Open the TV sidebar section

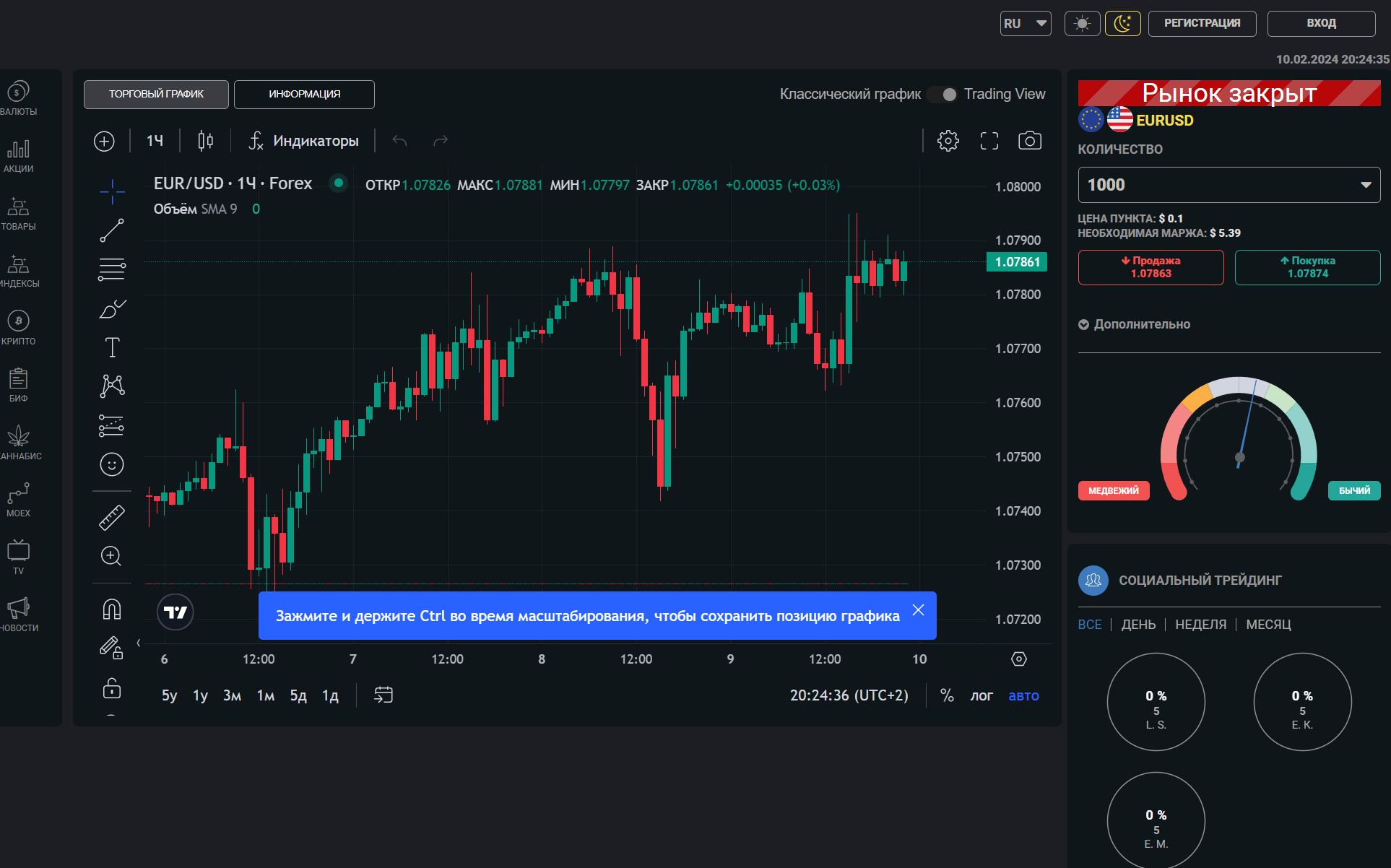tap(18, 557)
